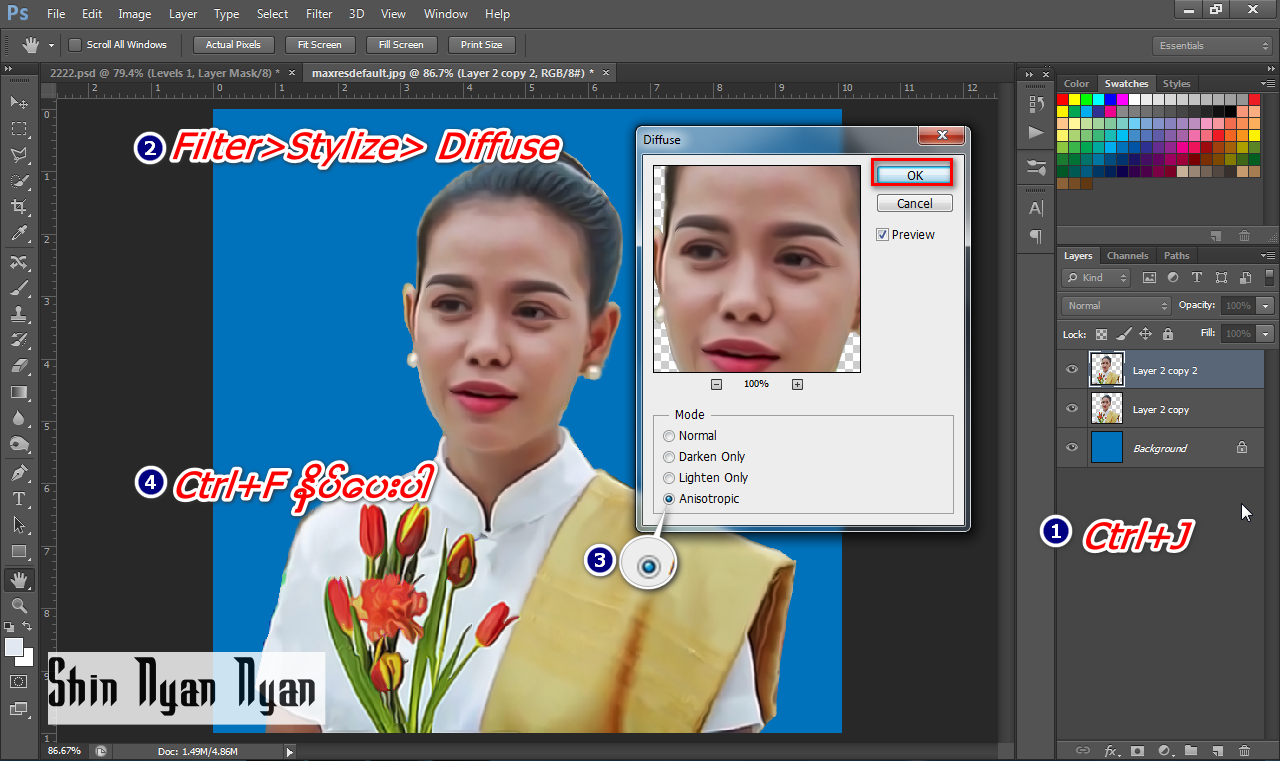Select the Path Selection tool
The height and width of the screenshot is (761, 1280).
click(19, 524)
